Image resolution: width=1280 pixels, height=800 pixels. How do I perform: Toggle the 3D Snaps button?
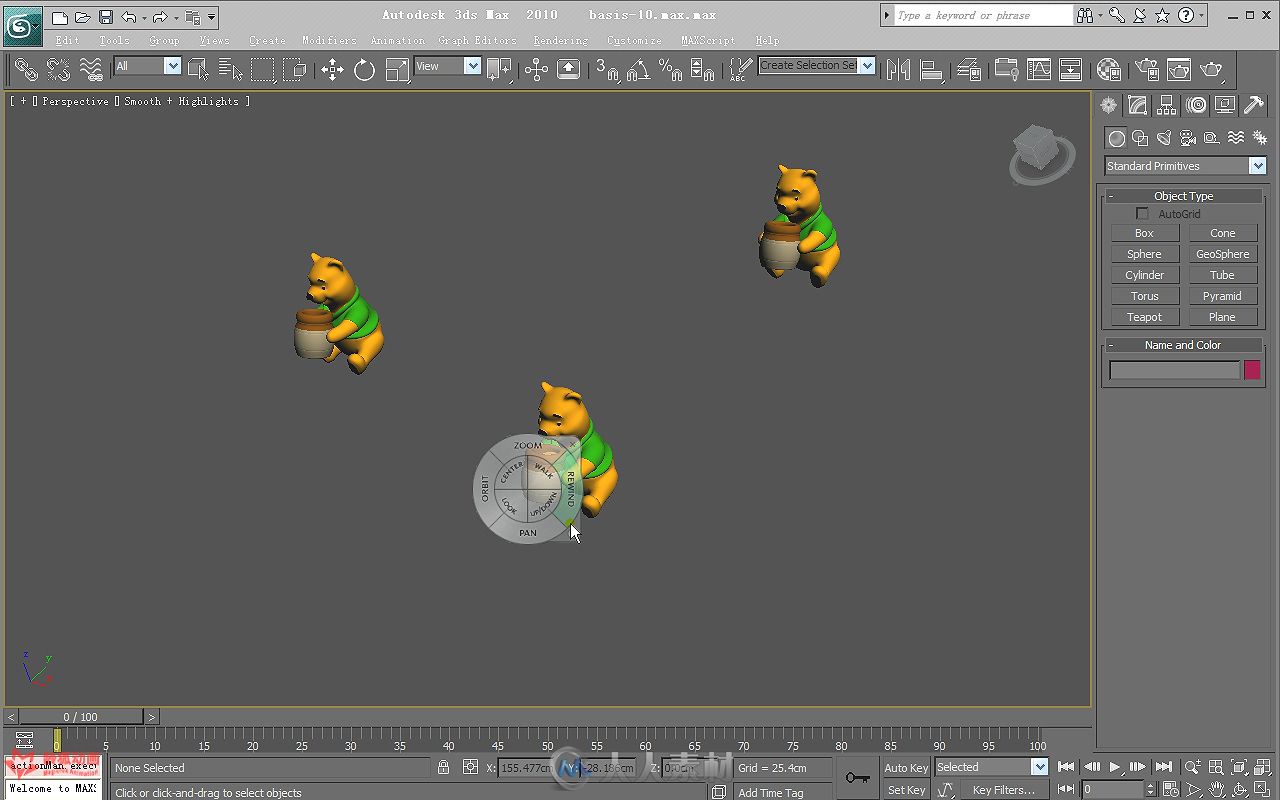[x=606, y=69]
